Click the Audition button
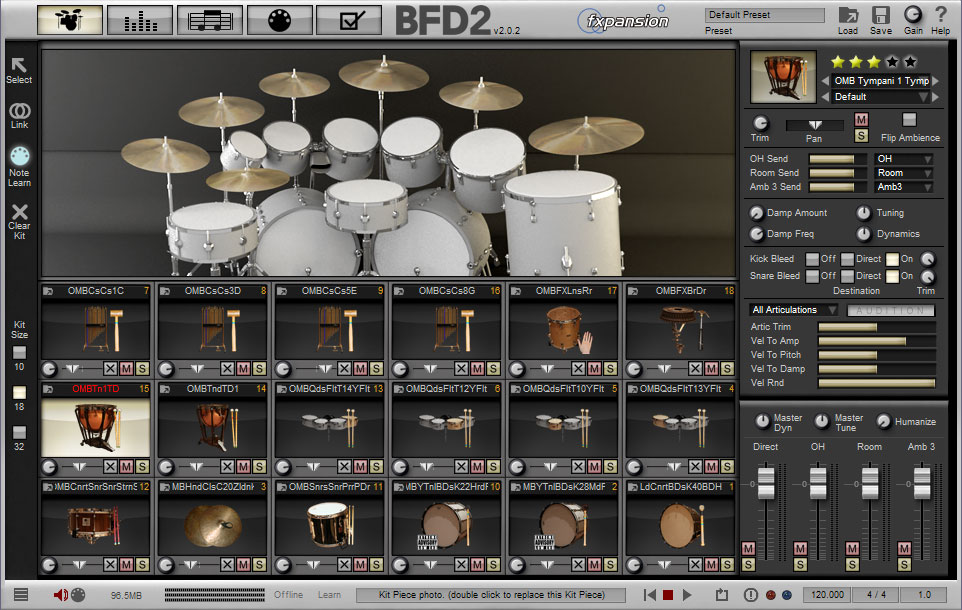The image size is (962, 610). click(x=890, y=311)
